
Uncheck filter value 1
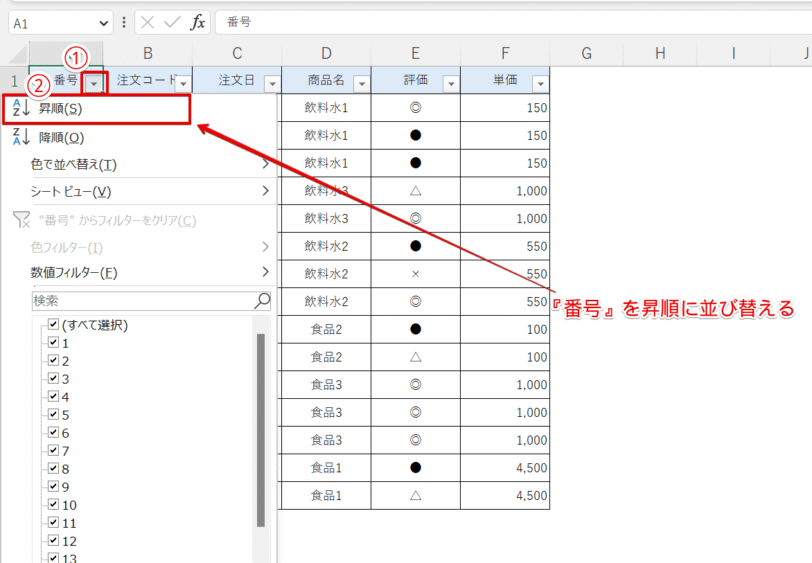pos(53,342)
